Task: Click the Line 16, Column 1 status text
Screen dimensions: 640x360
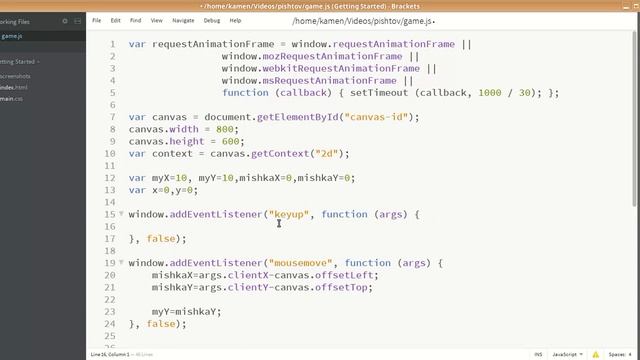Action: (x=110, y=354)
